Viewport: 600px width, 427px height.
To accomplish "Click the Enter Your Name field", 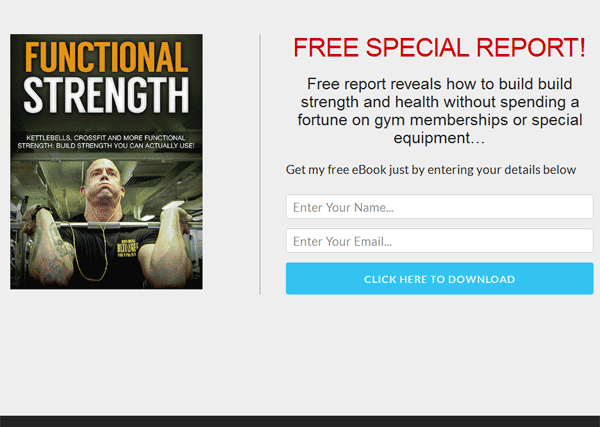I will coord(440,207).
